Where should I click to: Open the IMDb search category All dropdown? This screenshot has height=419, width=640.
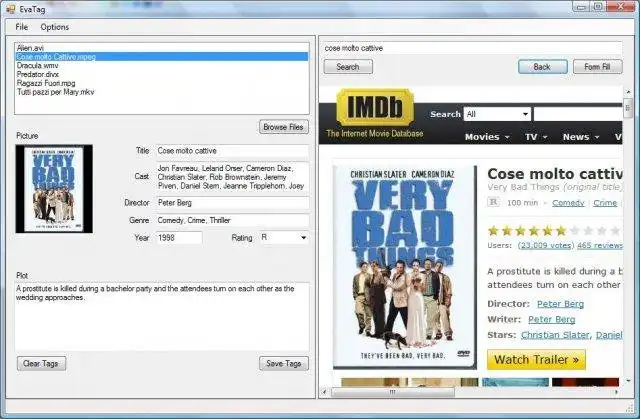point(497,114)
